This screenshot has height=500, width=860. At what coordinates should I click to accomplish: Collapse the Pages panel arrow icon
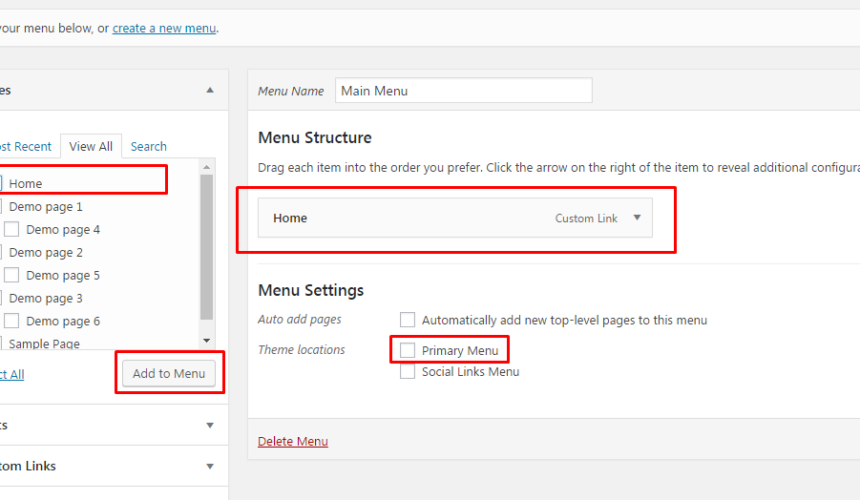pos(210,90)
